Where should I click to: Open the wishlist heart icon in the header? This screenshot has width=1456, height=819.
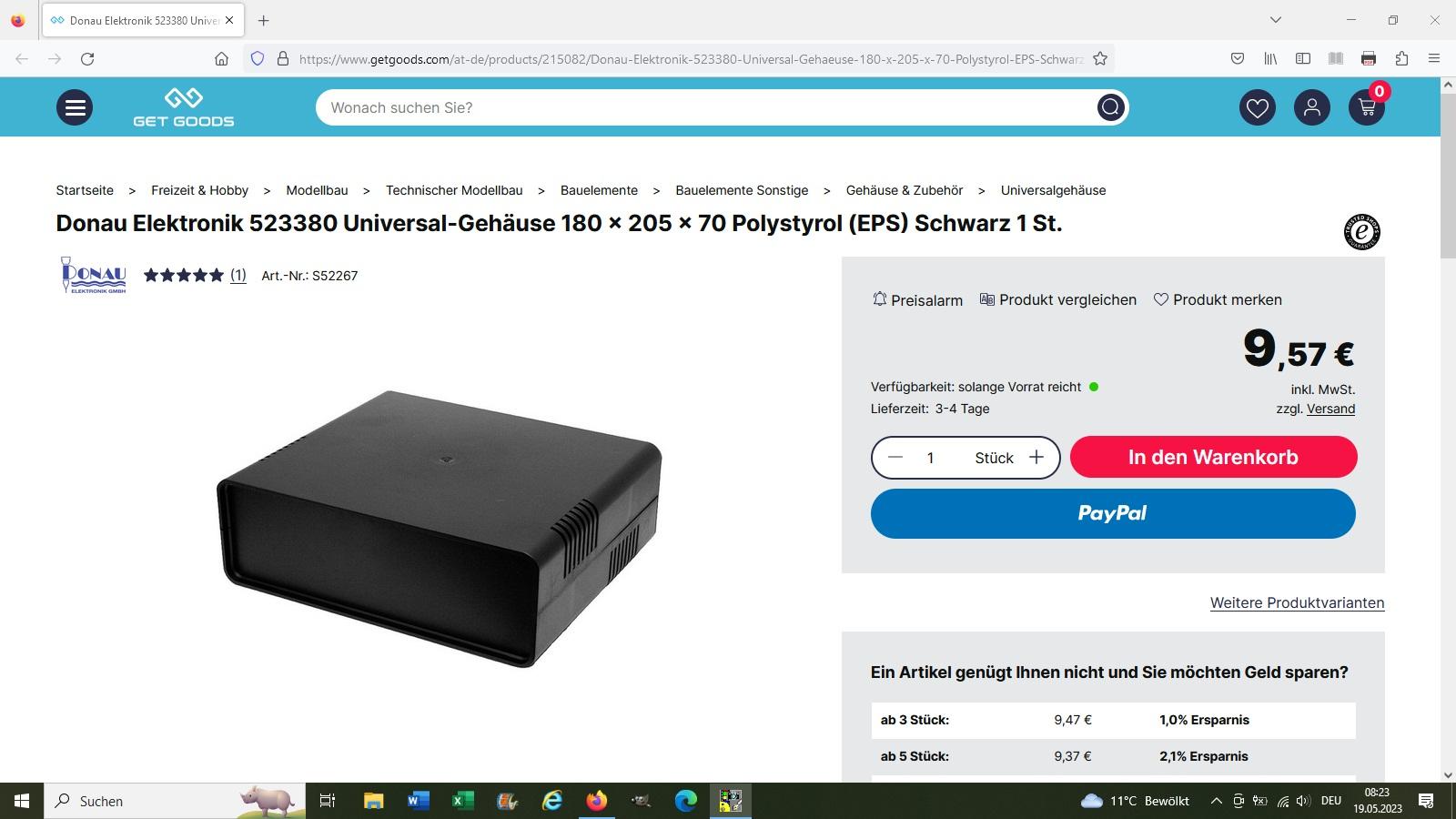(1258, 107)
